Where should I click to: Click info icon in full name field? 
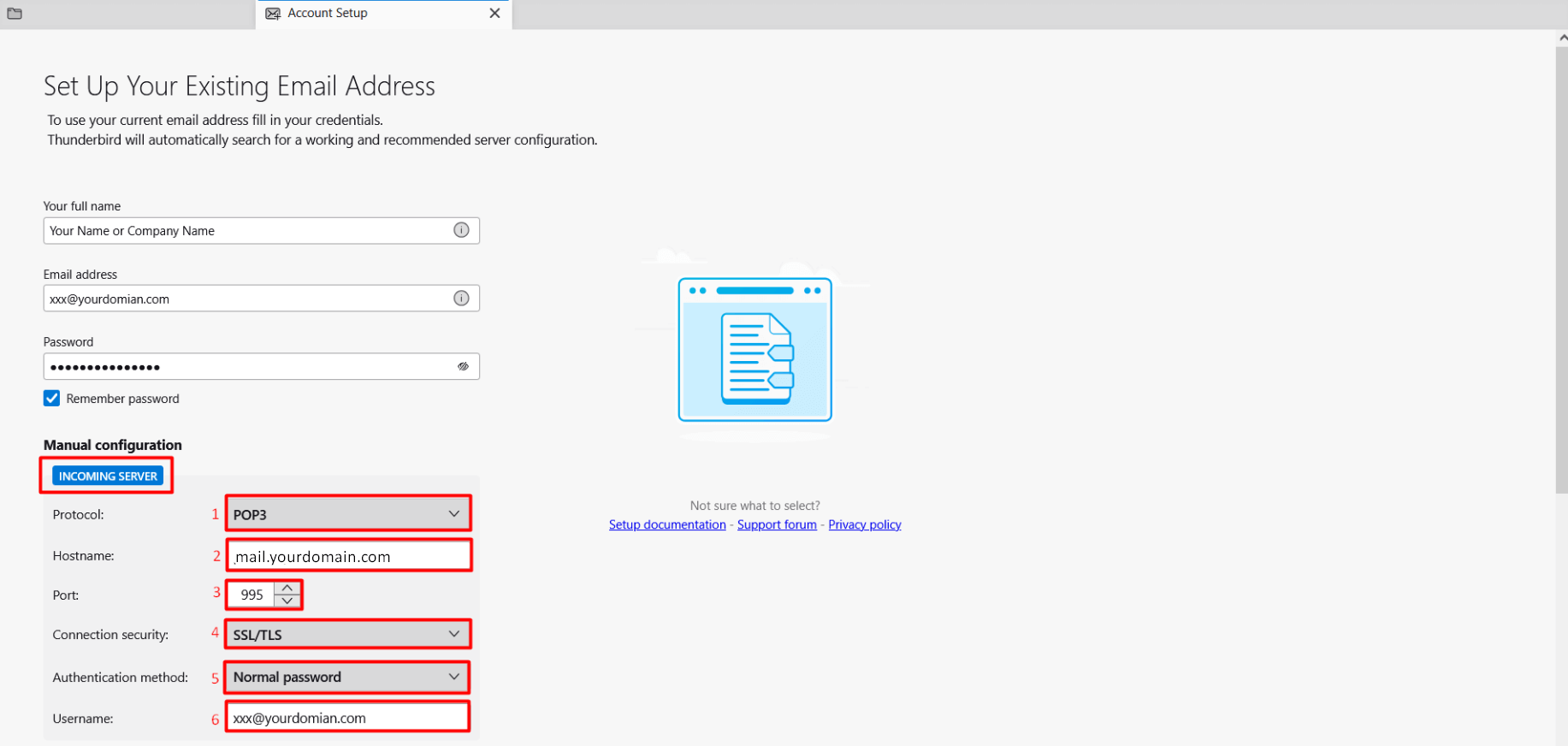click(461, 230)
